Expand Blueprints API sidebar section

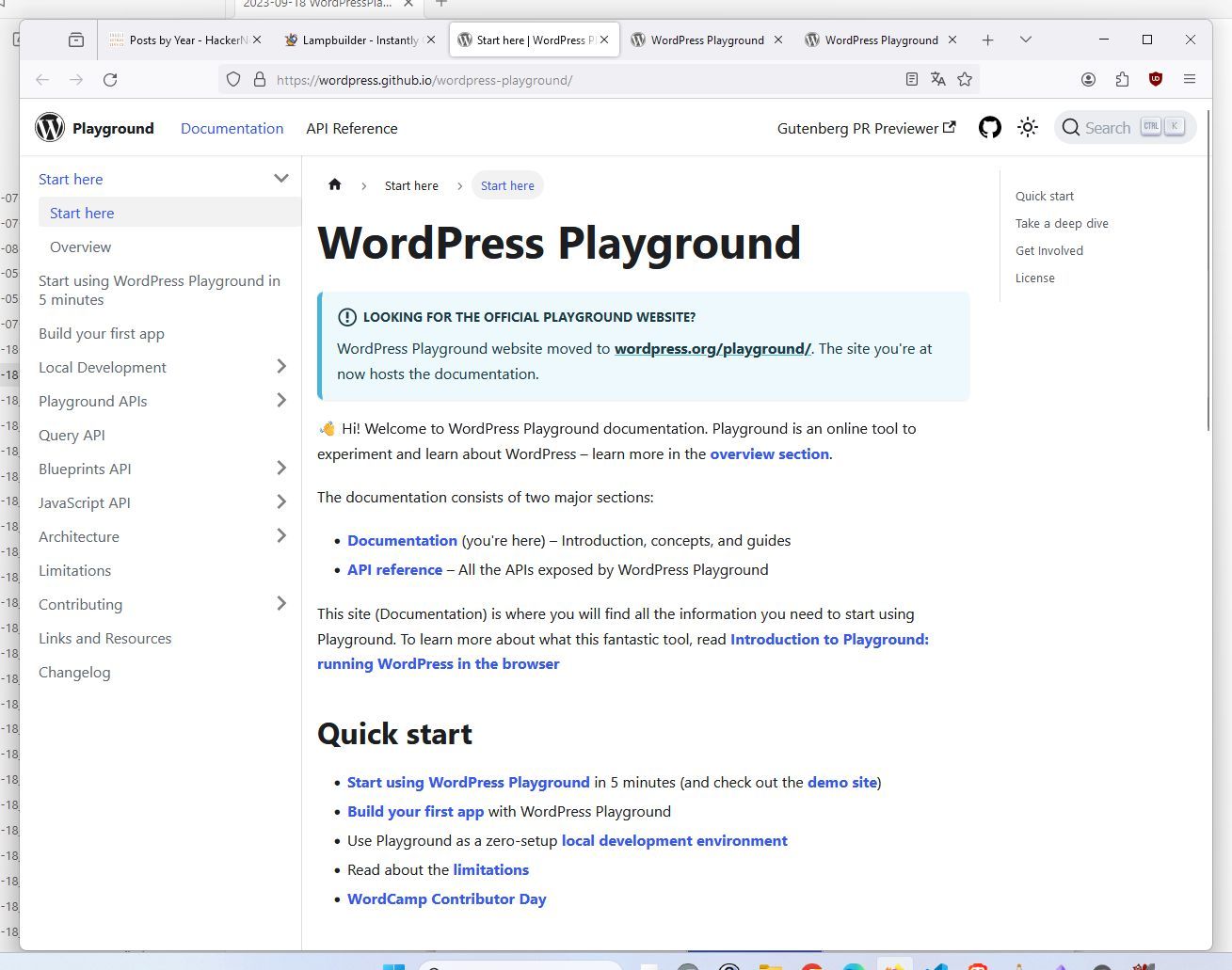[x=280, y=469]
